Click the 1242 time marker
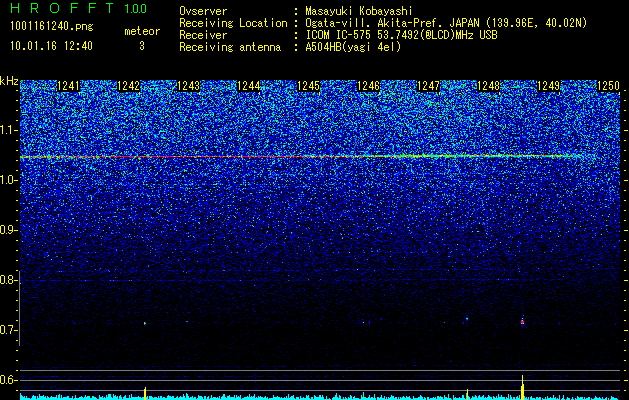This screenshot has height=400, width=629. tap(128, 86)
